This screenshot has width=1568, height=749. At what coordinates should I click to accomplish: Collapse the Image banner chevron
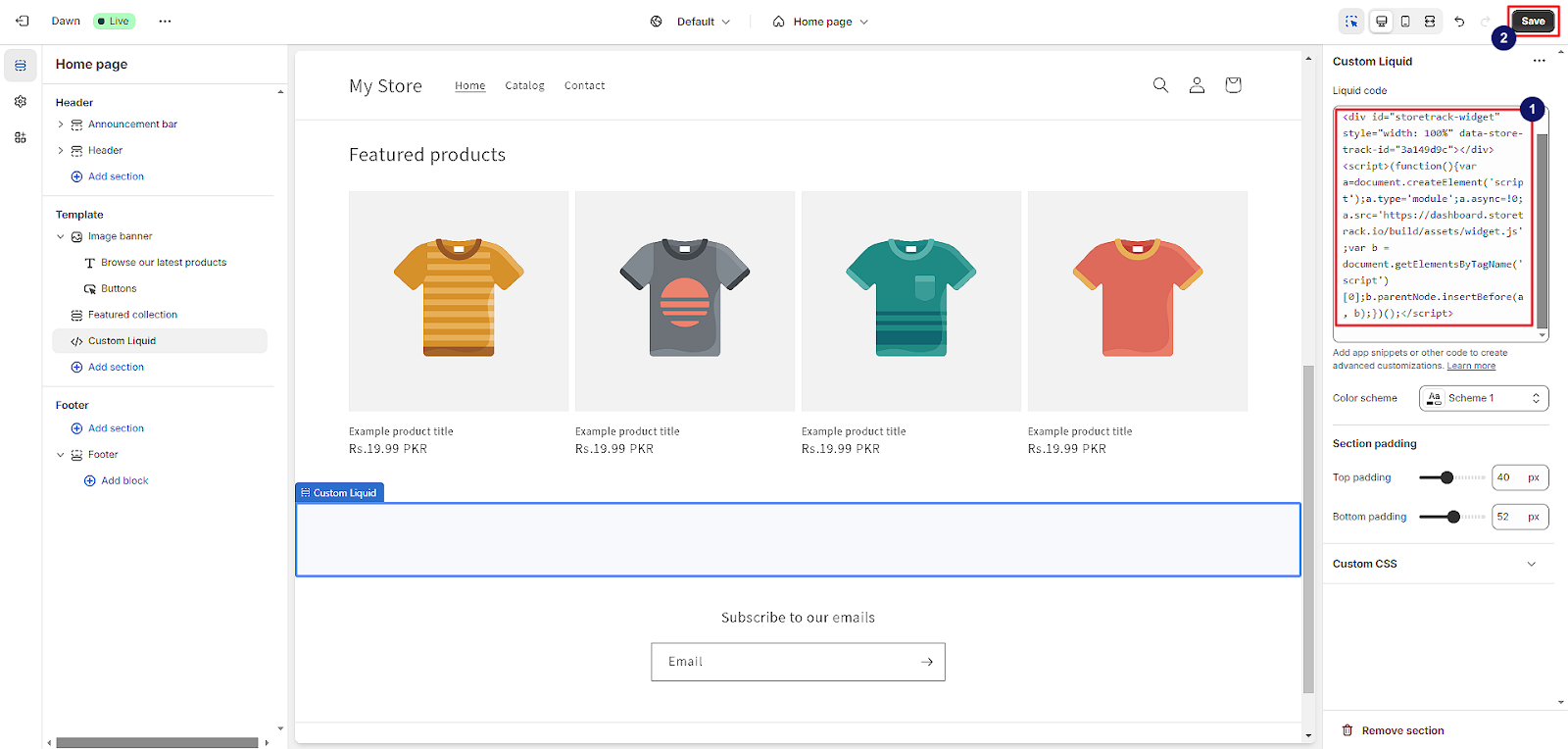tap(61, 236)
